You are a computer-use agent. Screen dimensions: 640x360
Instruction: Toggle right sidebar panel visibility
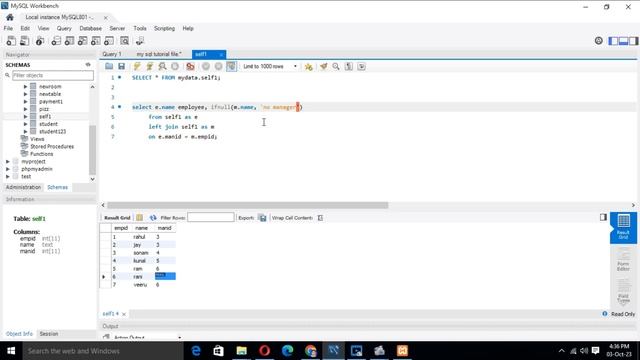click(x=633, y=41)
